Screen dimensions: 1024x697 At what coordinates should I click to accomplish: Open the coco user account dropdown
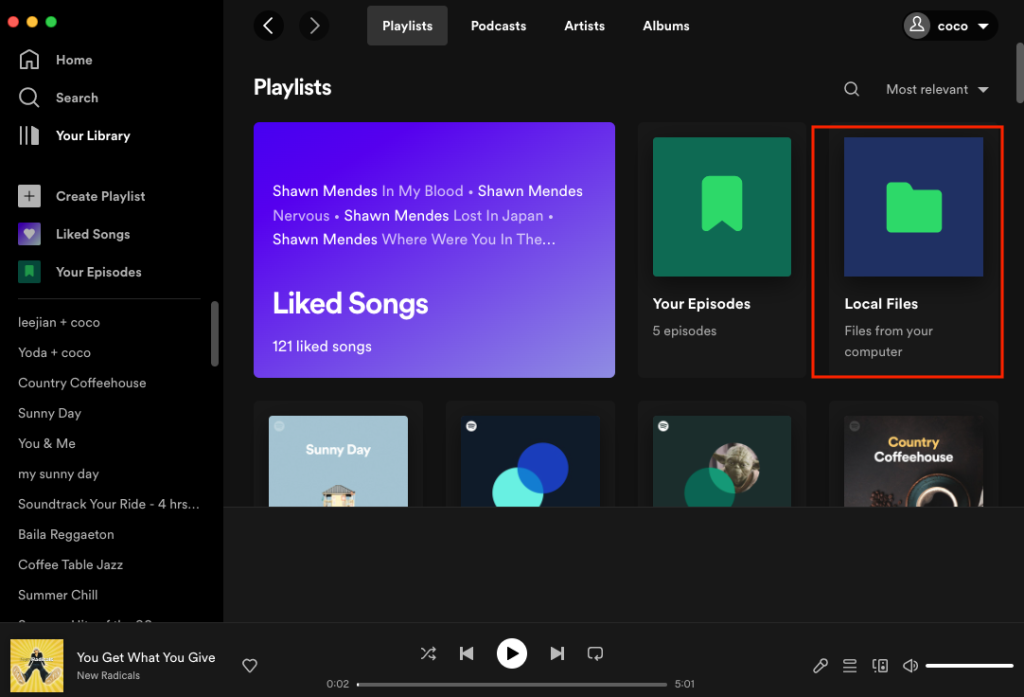(x=950, y=26)
